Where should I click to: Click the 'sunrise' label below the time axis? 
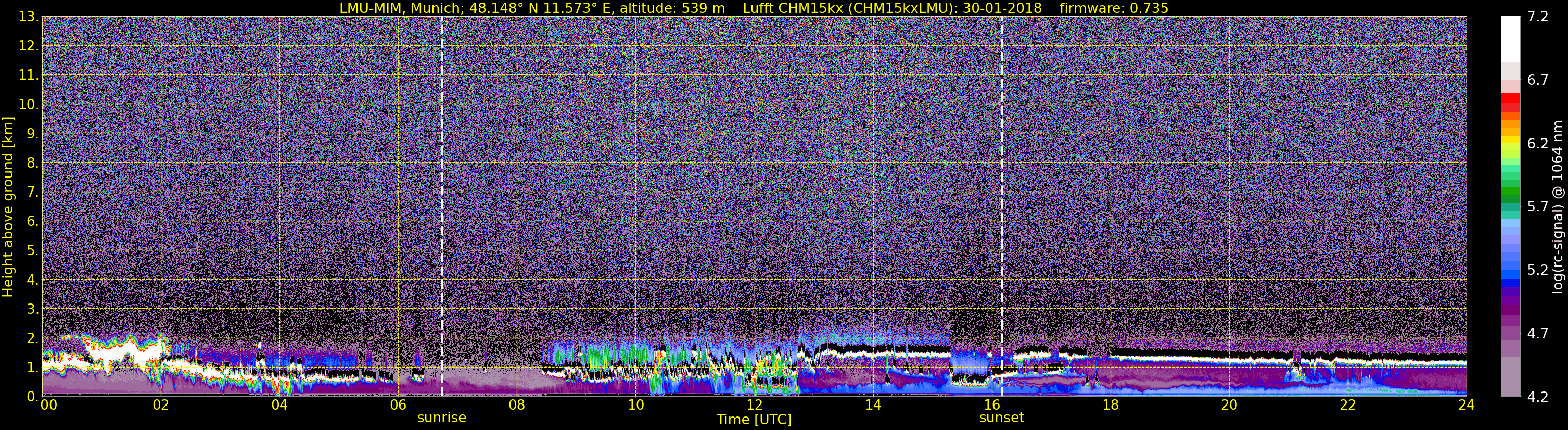(442, 418)
